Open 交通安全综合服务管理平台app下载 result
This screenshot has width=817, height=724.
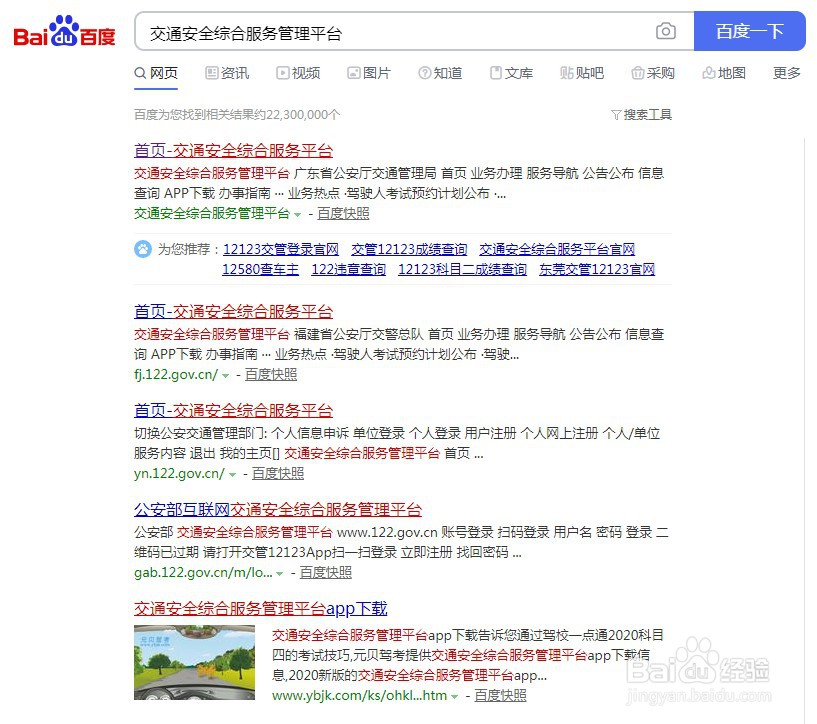coord(261,608)
